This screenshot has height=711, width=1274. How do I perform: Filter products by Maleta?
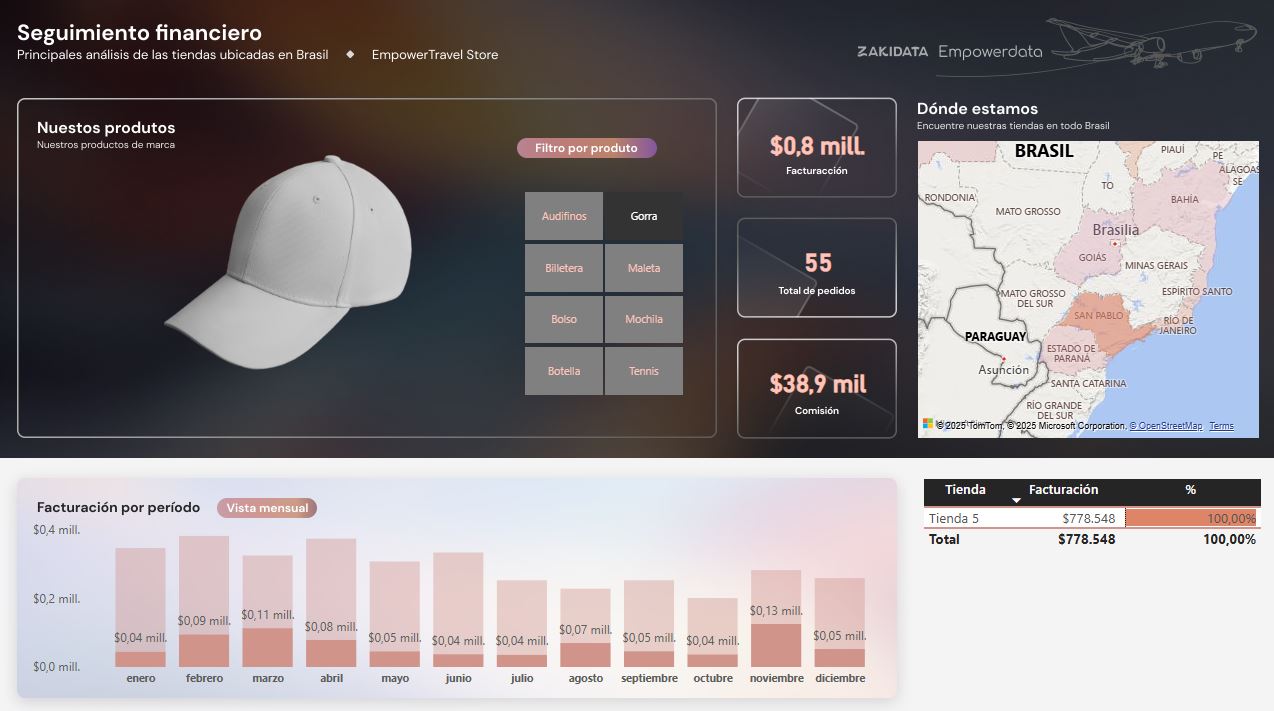[644, 268]
